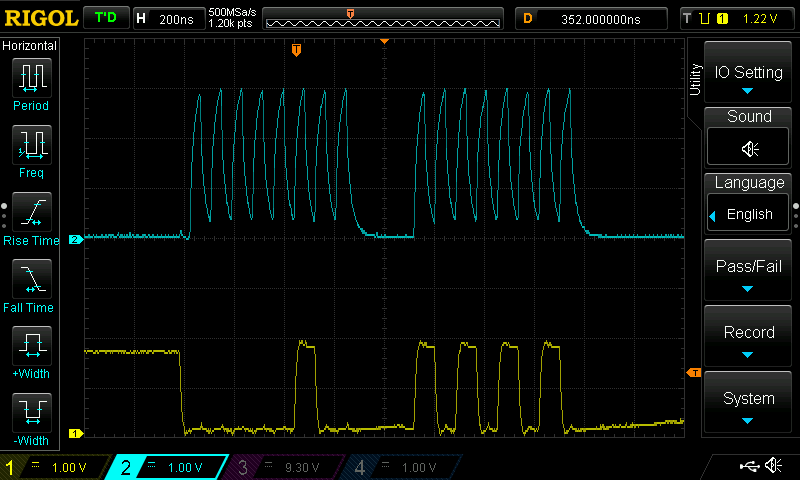Expand the Record submenu
The height and width of the screenshot is (480, 800).
point(749,338)
